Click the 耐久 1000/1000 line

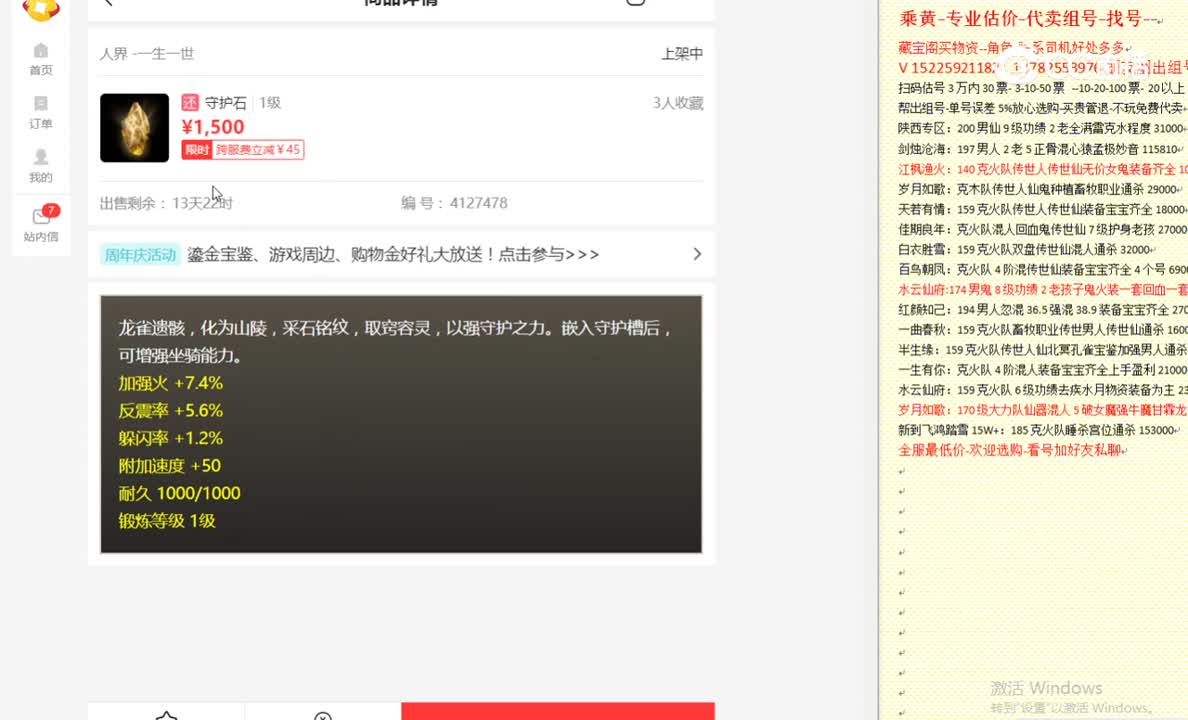coord(180,493)
